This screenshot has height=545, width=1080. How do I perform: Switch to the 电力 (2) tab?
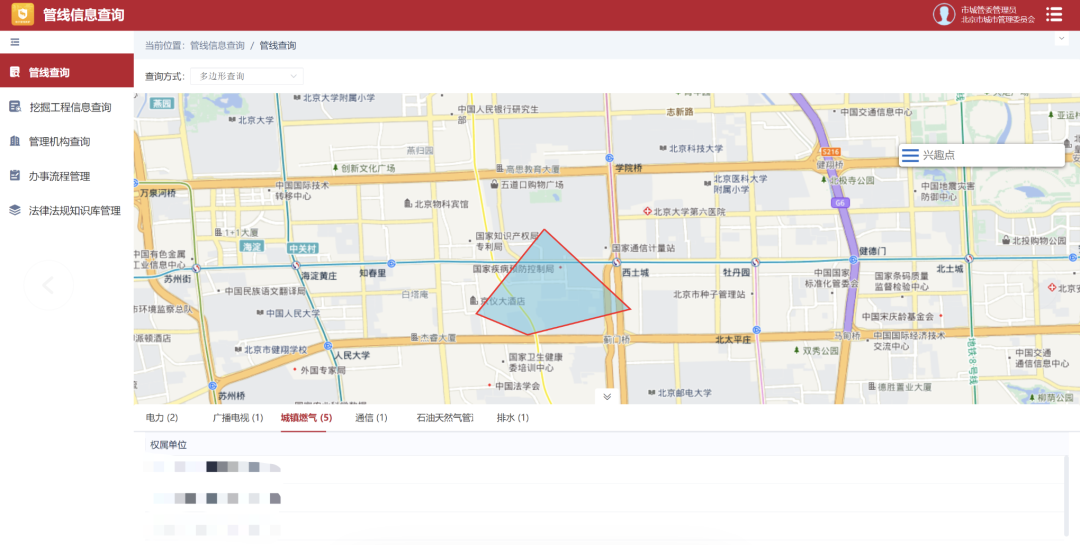pos(161,418)
